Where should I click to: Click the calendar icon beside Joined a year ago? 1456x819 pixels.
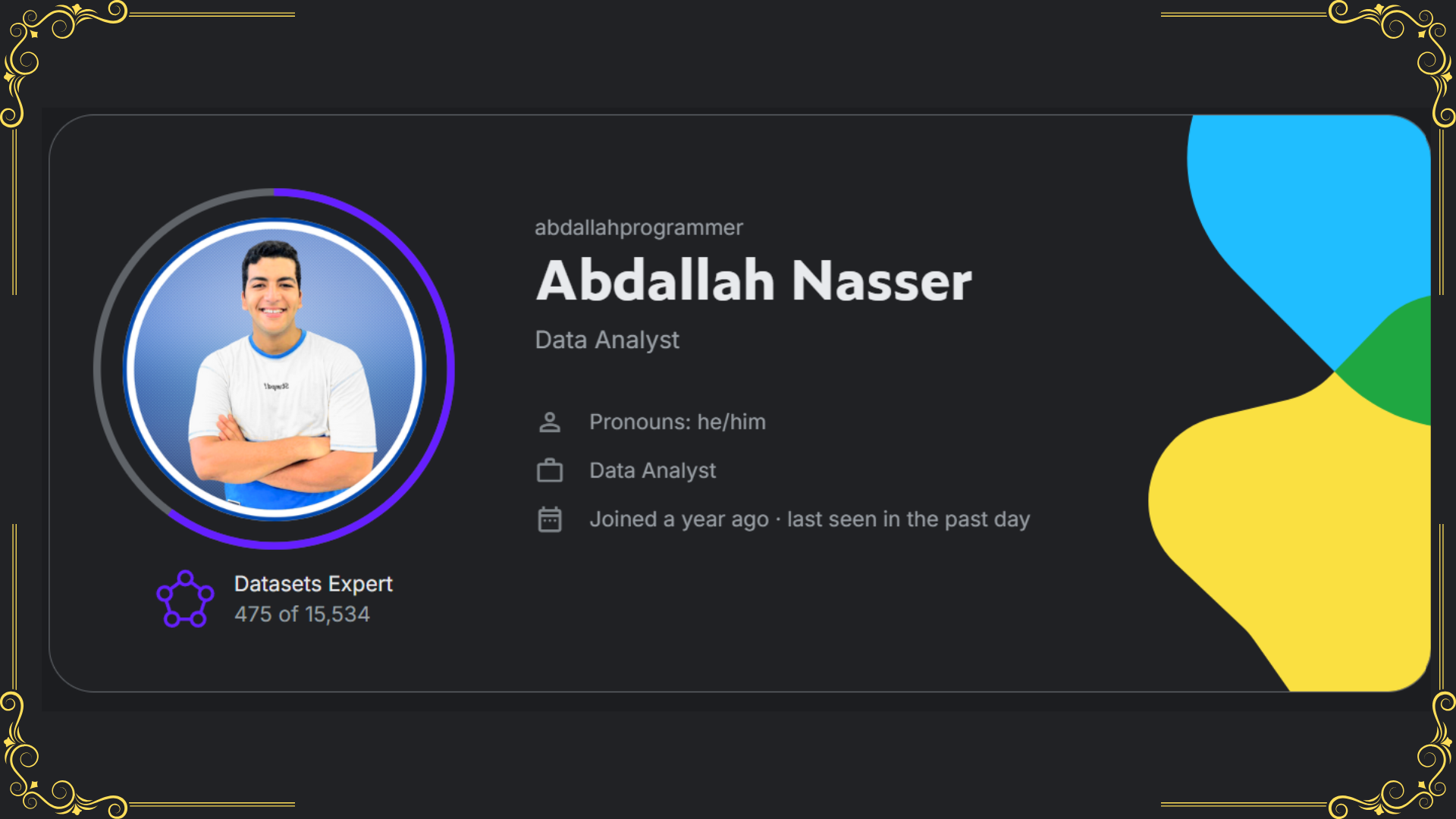tap(550, 519)
